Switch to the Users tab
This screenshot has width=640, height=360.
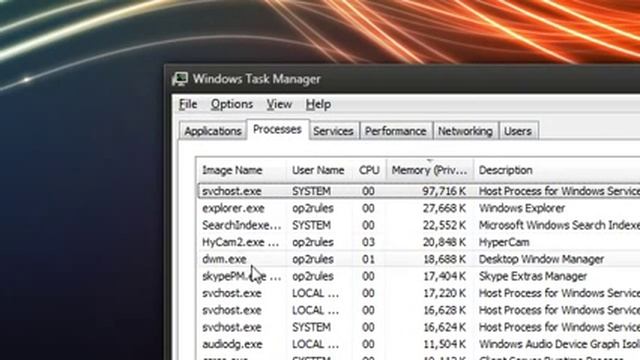518,131
